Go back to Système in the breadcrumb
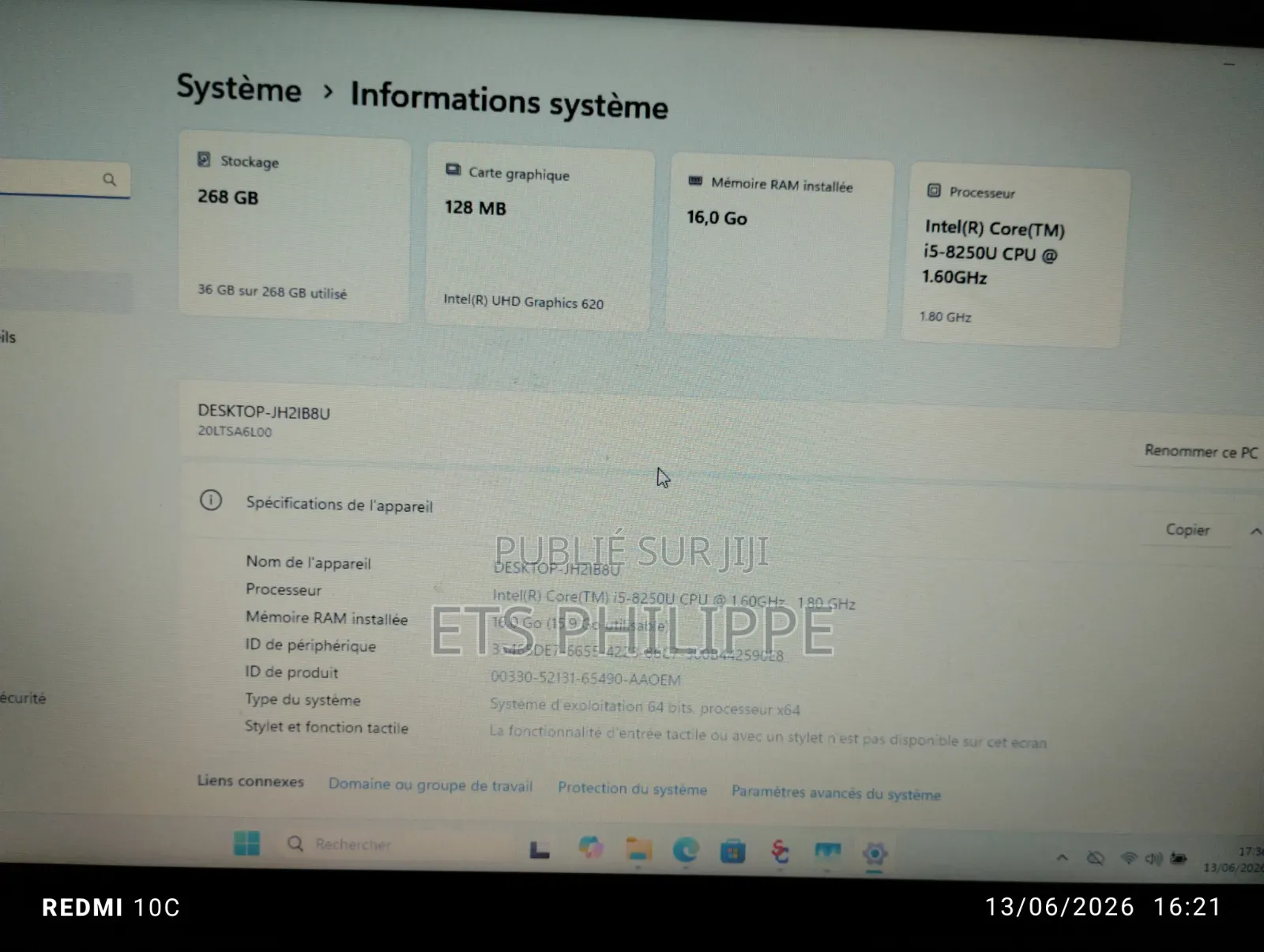The image size is (1264, 952). (239, 88)
